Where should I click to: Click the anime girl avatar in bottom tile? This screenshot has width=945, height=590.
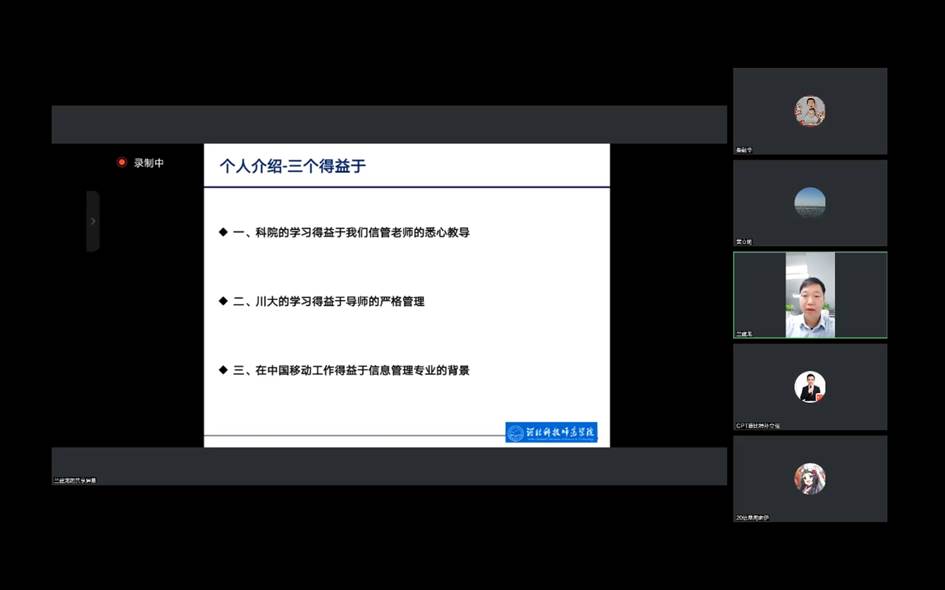[x=809, y=478]
